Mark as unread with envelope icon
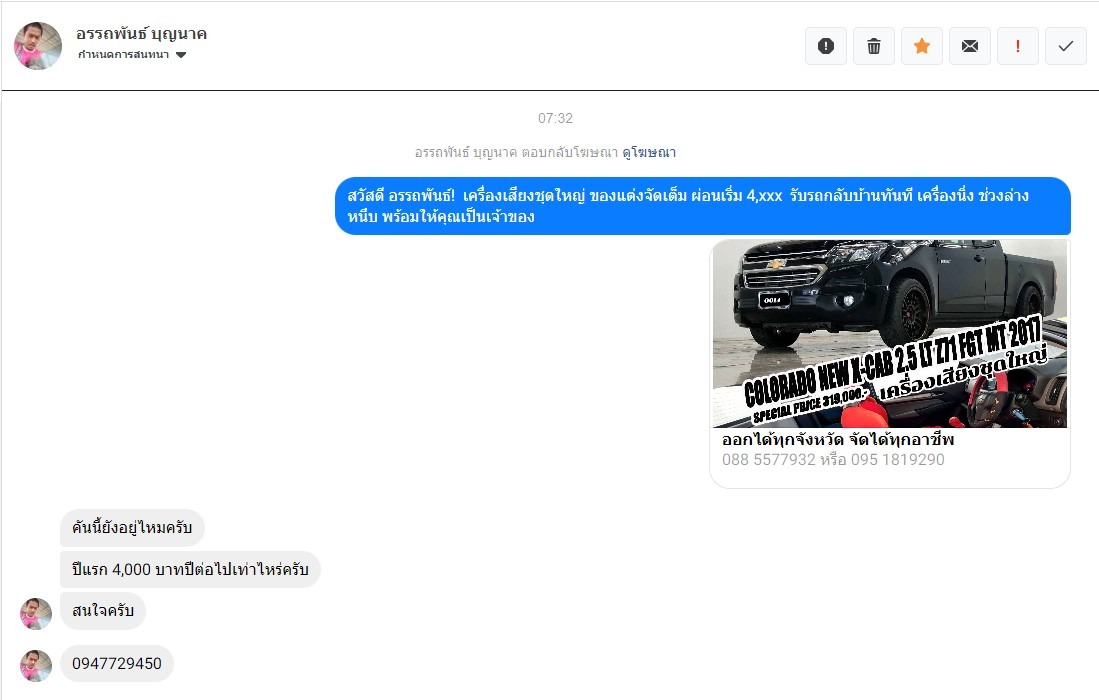 pos(970,46)
